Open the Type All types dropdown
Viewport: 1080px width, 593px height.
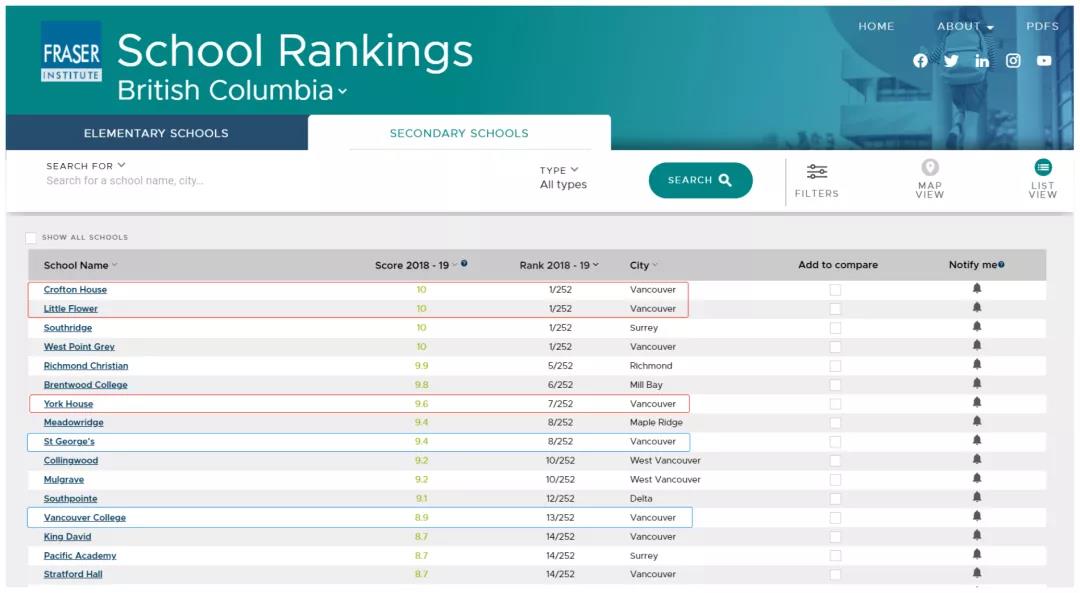tap(563, 178)
